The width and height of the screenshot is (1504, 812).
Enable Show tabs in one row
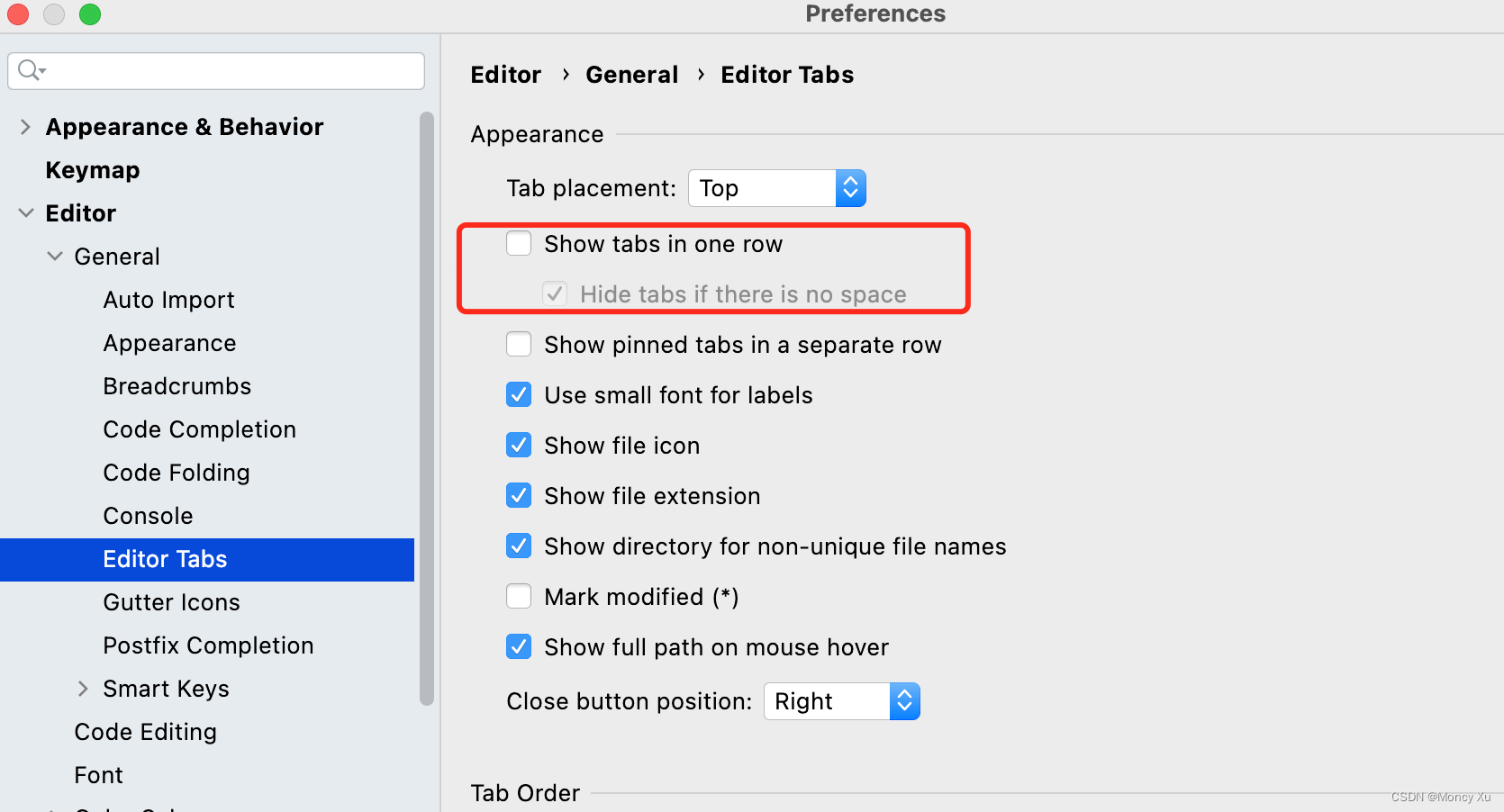[519, 244]
